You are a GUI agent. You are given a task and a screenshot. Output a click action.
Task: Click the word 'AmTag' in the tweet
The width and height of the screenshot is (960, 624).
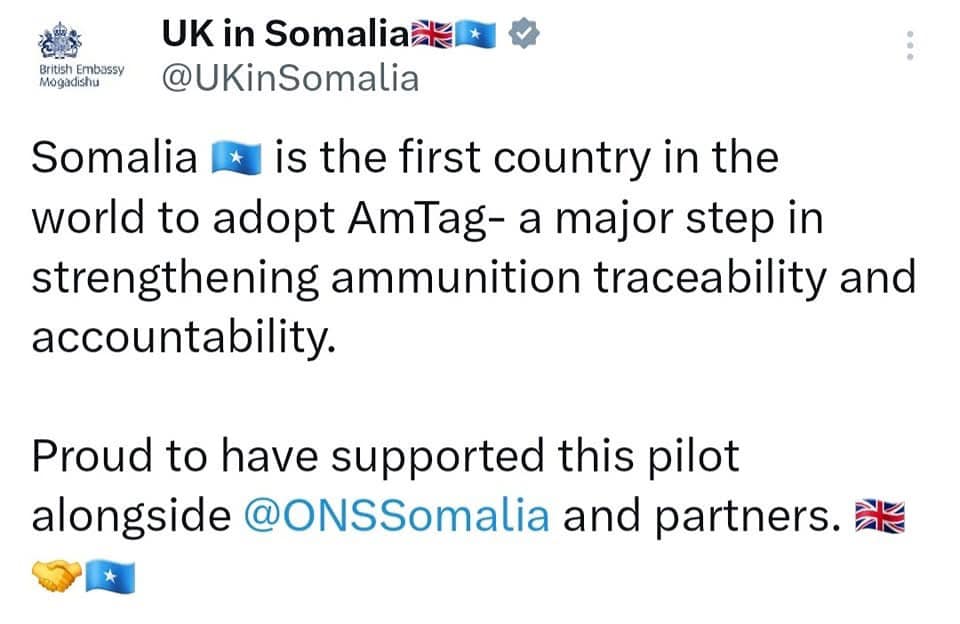coord(418,219)
